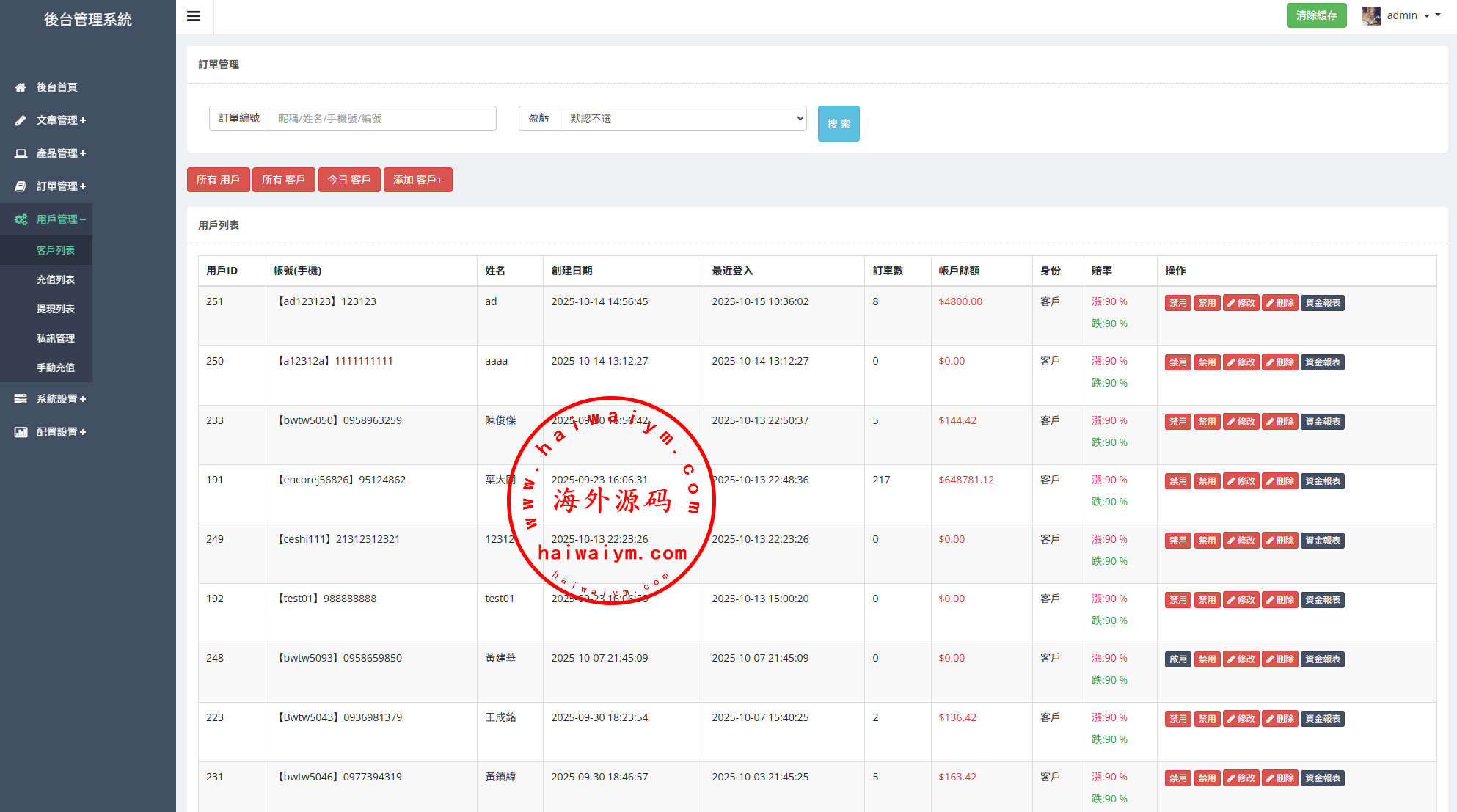Toggle second 禁用 button for user 250
Viewport: 1457px width, 812px height.
[1207, 362]
